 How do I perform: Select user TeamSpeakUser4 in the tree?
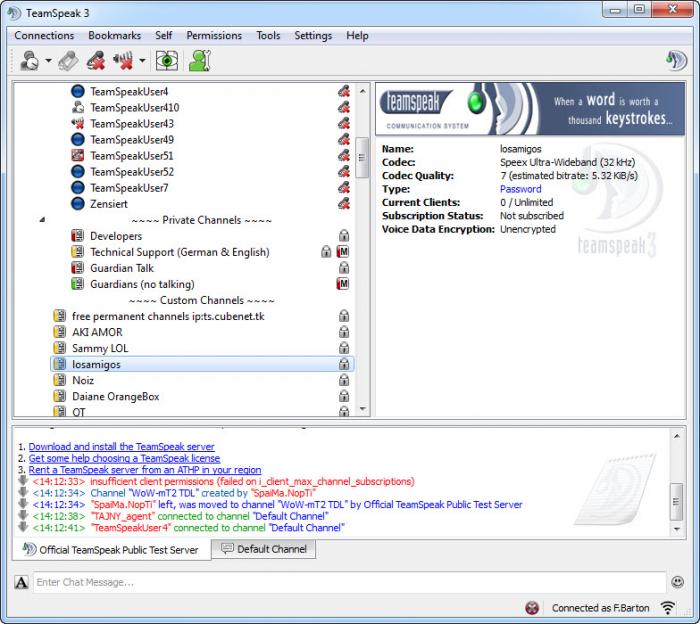[x=129, y=92]
